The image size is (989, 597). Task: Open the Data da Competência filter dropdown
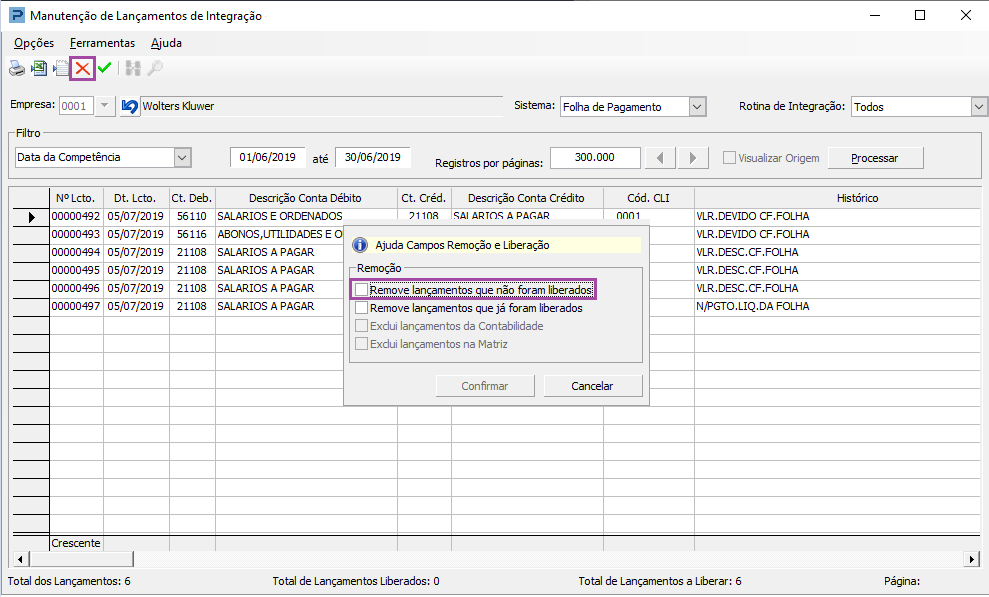(x=181, y=157)
